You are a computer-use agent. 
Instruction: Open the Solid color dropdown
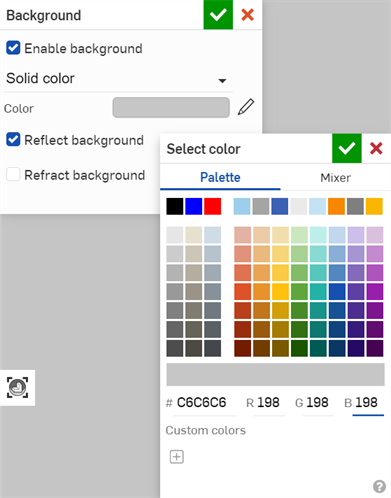coord(118,79)
